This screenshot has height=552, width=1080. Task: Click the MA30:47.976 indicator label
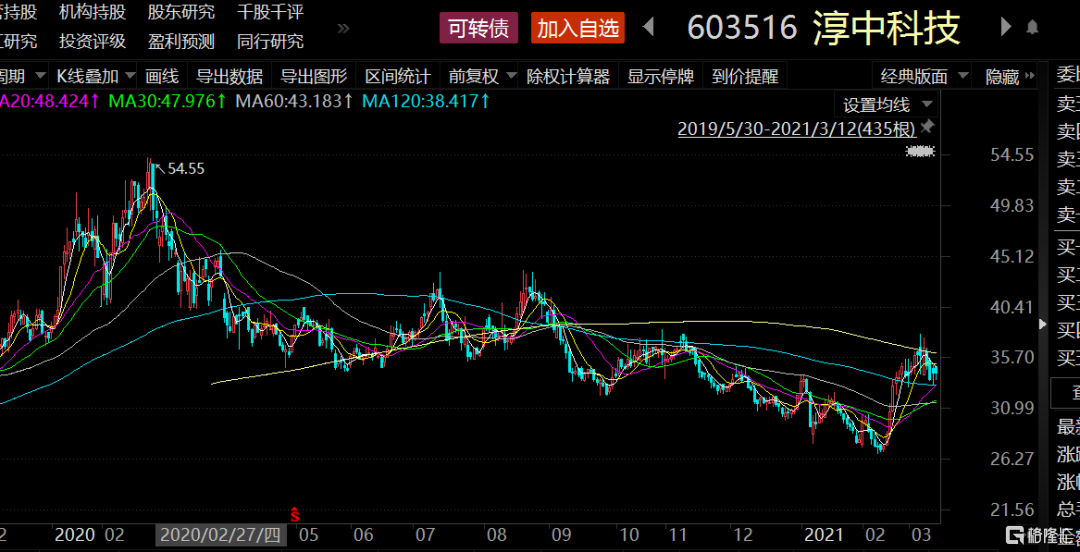(x=167, y=102)
